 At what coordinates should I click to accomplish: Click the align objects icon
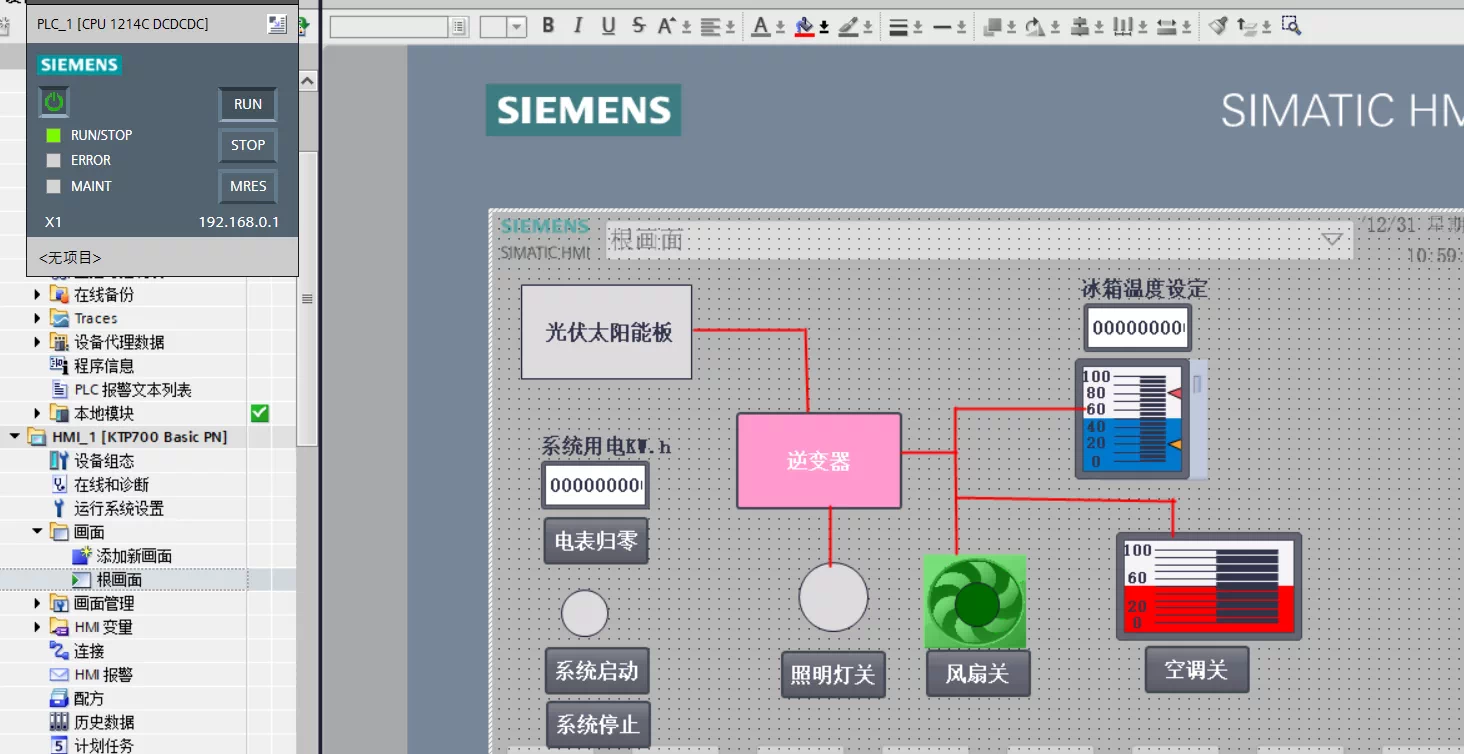(1079, 27)
